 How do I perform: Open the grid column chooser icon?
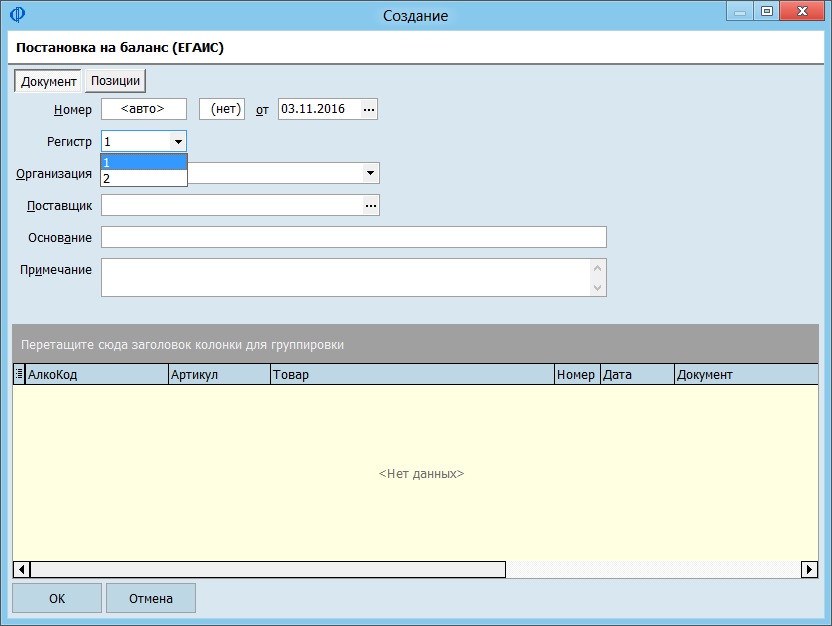click(x=19, y=374)
